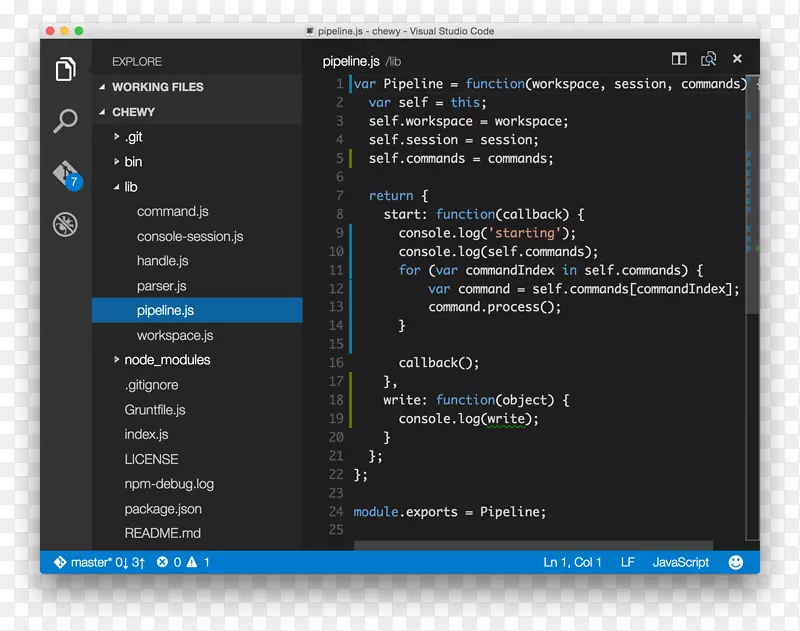Open the Search view
This screenshot has width=800, height=631.
(65, 120)
